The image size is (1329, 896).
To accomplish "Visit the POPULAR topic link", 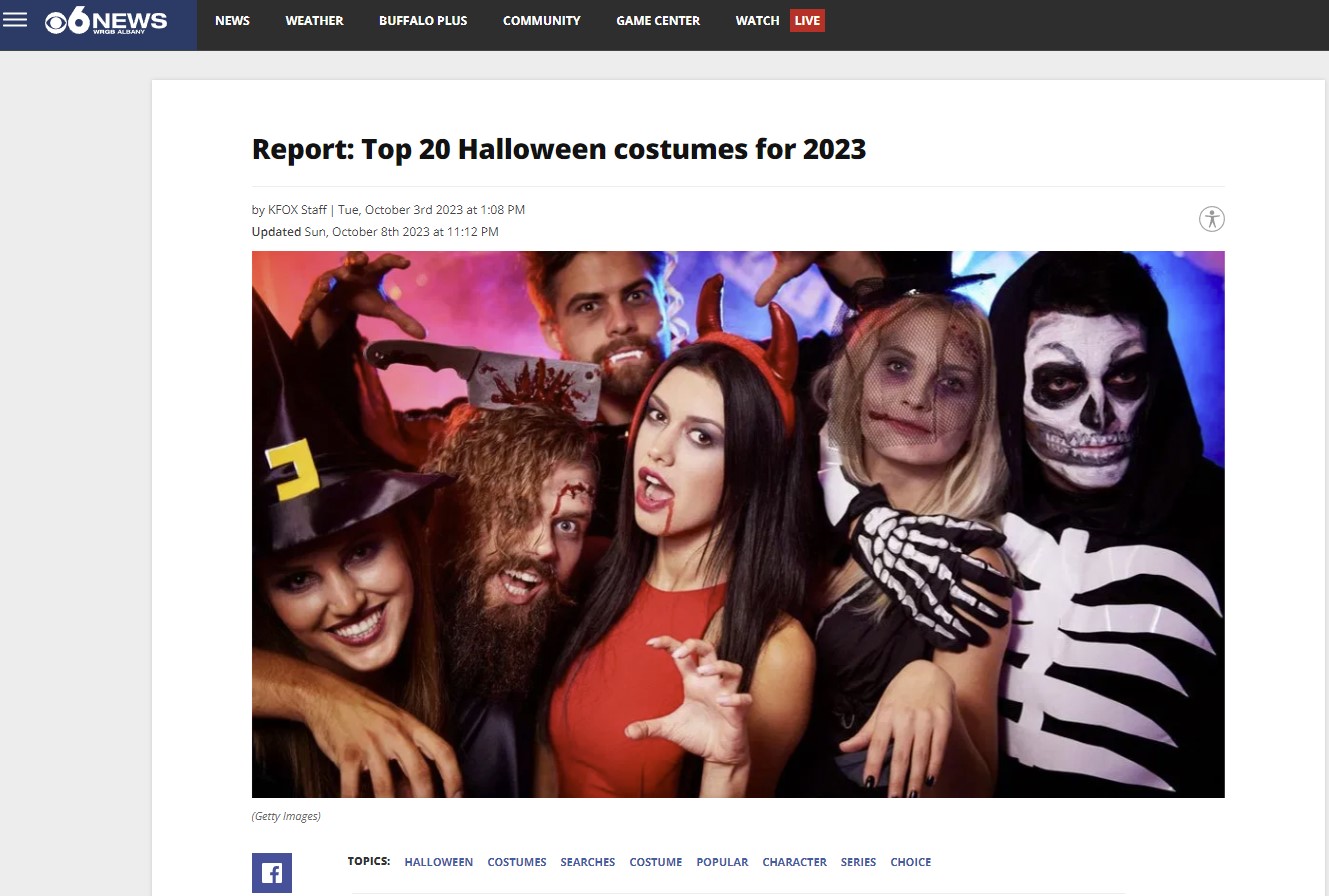I will [x=722, y=862].
